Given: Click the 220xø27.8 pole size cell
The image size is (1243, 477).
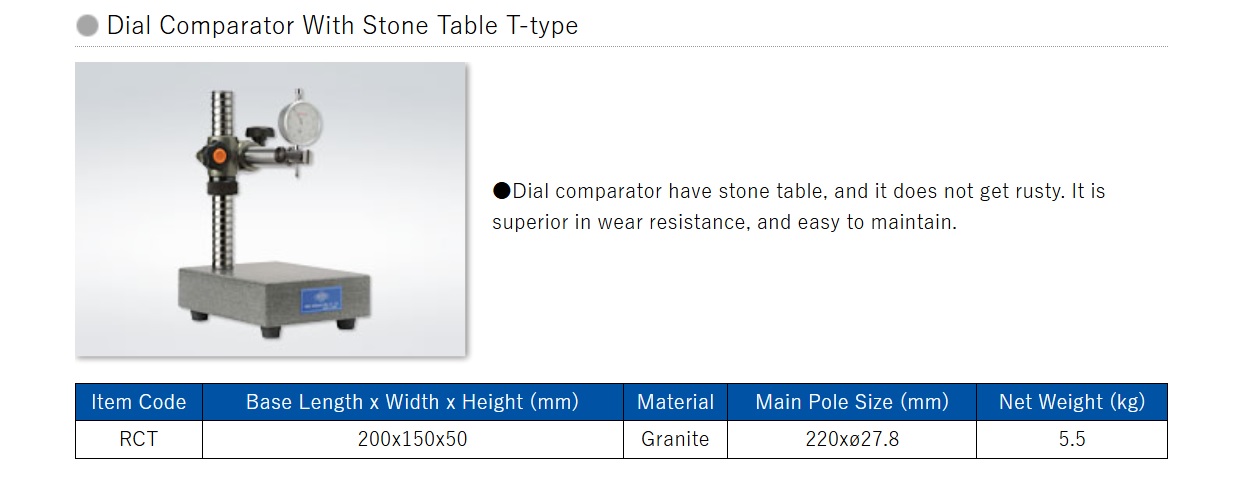Looking at the screenshot, I should (852, 439).
